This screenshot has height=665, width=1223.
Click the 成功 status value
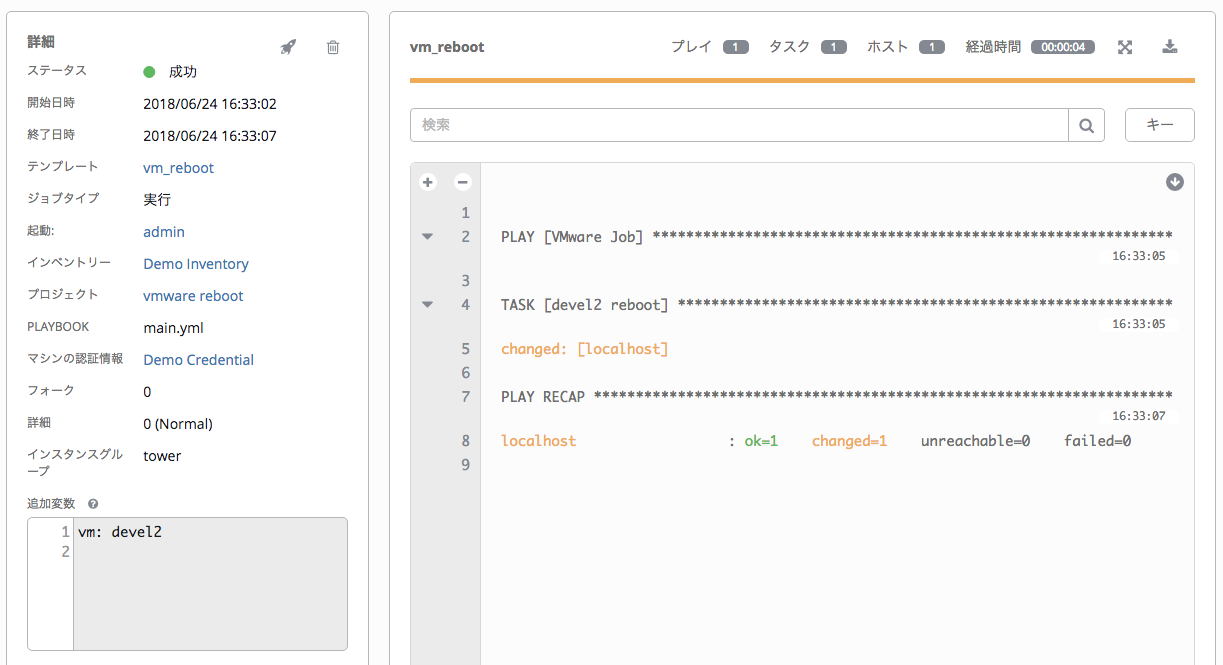(183, 72)
